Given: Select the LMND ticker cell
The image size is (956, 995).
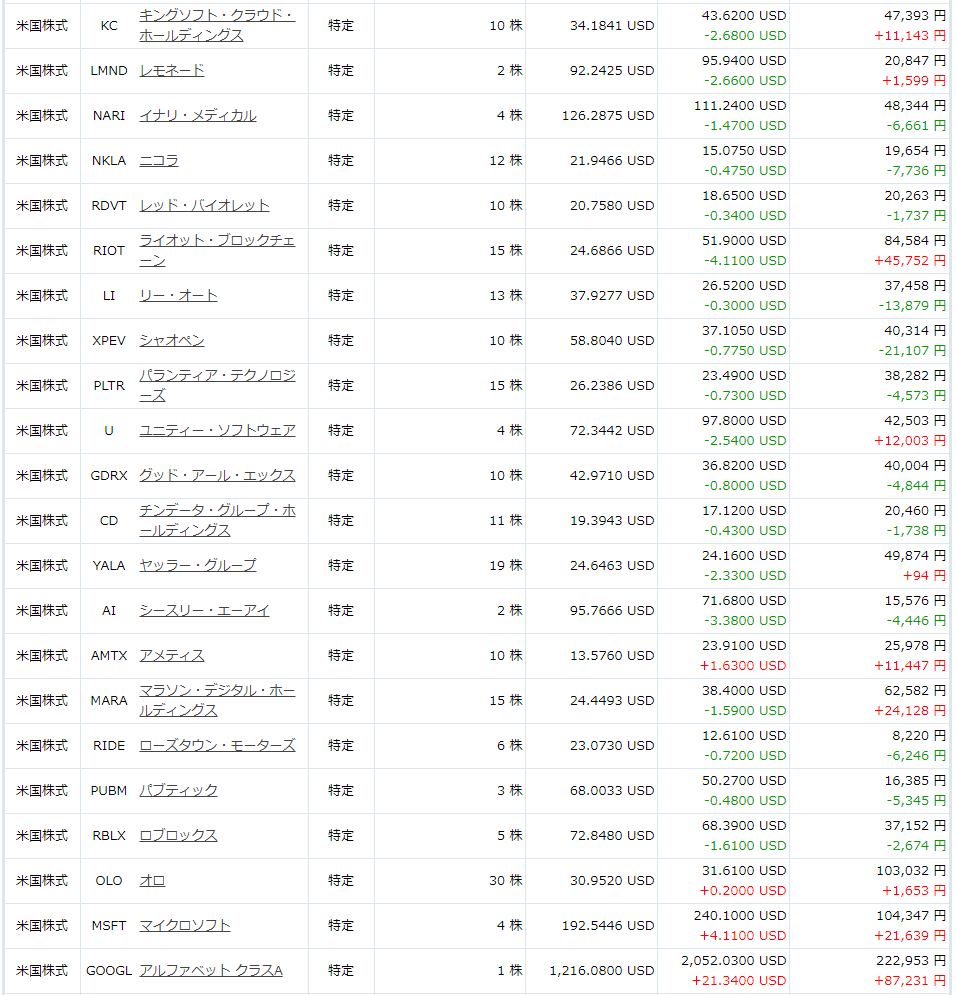Looking at the screenshot, I should coord(109,71).
